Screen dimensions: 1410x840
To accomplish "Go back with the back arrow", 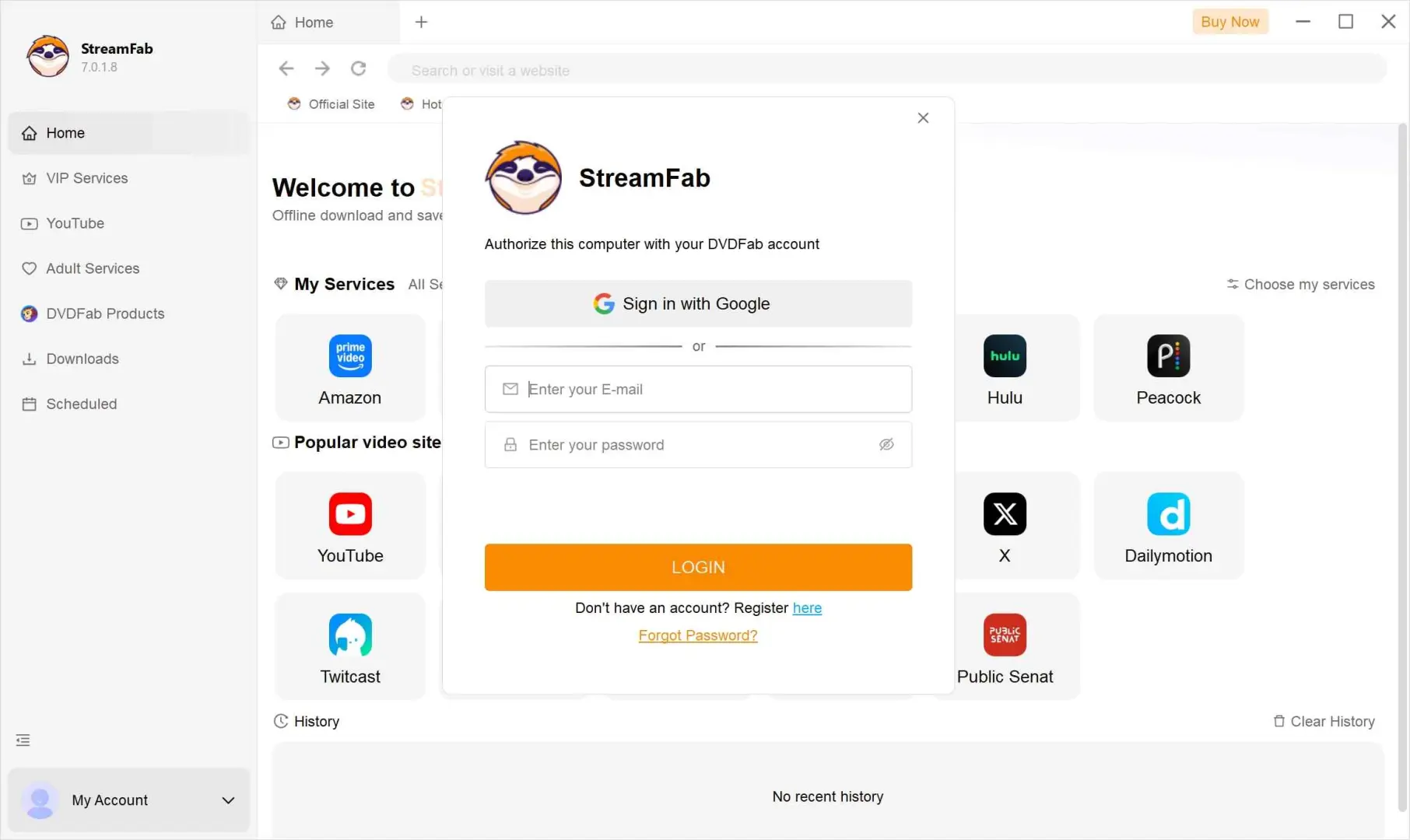I will [x=286, y=68].
